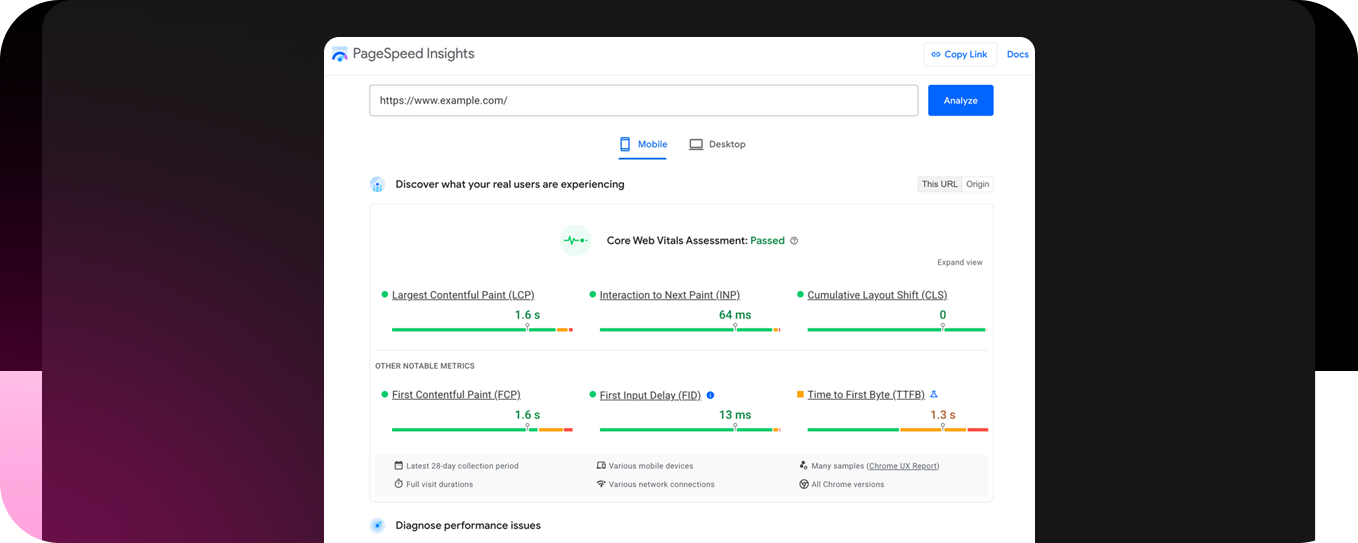
Task: Click the INP value 64 ms
Action: pyautogui.click(x=735, y=315)
